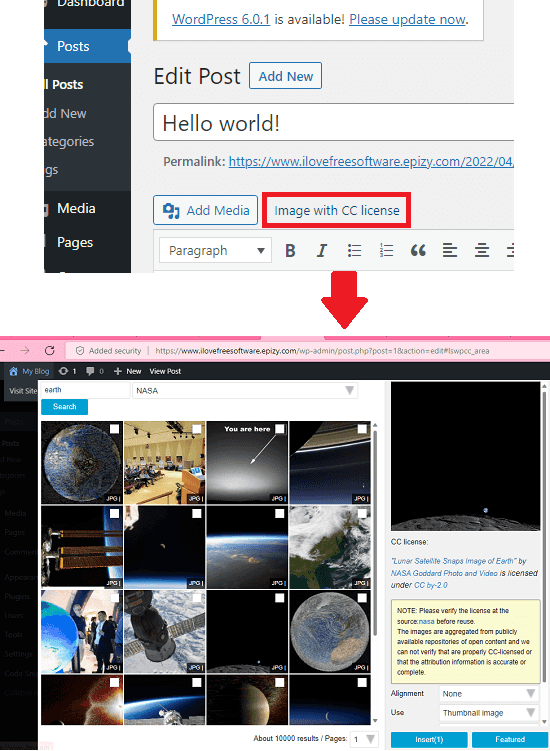The image size is (550, 751).
Task: Go forward in browser history
Action: [x=25, y=351]
